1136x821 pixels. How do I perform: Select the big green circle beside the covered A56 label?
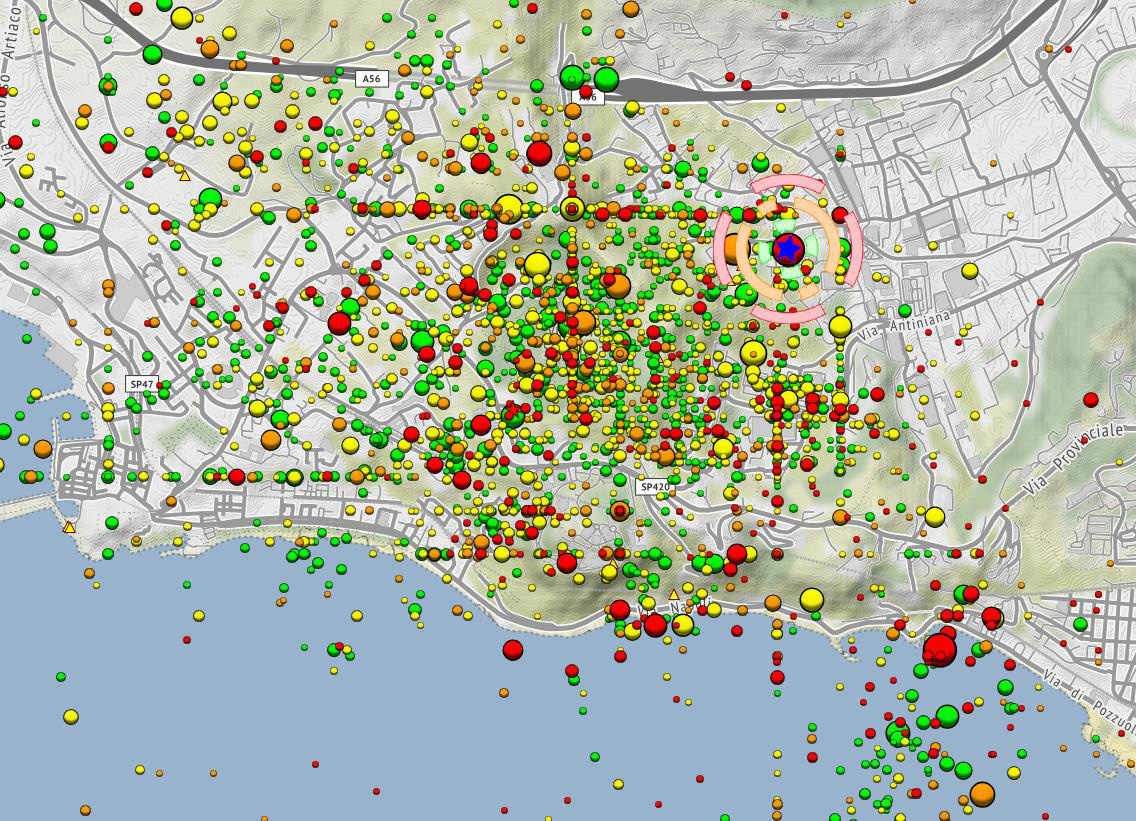tap(606, 79)
